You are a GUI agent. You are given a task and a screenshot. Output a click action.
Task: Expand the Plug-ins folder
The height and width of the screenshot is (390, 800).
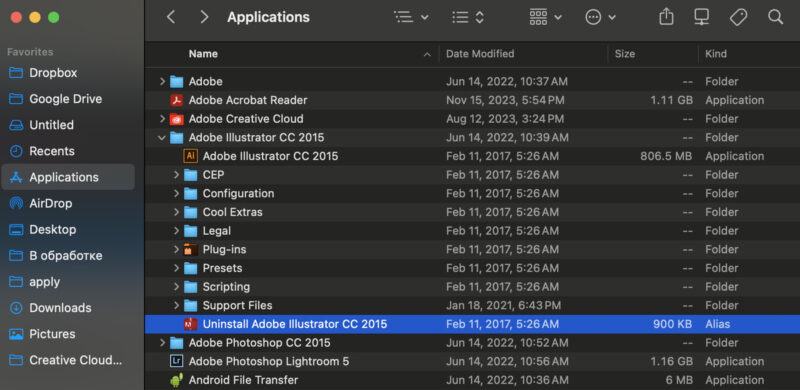coord(176,249)
